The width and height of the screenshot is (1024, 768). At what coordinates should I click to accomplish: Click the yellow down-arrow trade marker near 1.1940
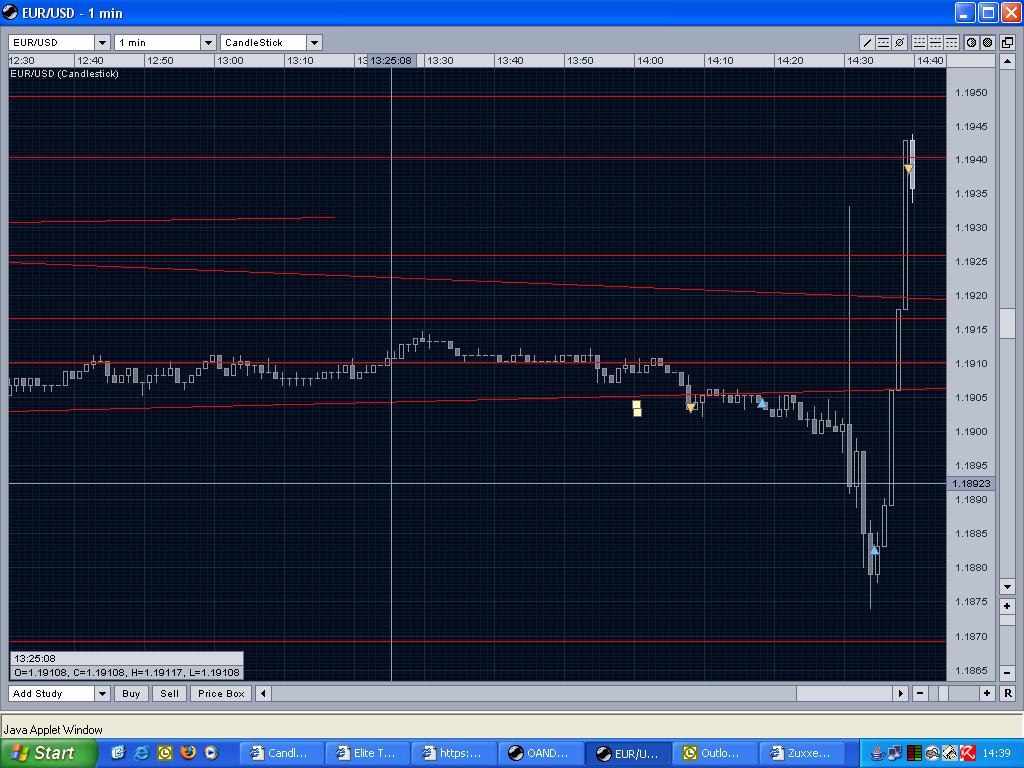coord(908,169)
